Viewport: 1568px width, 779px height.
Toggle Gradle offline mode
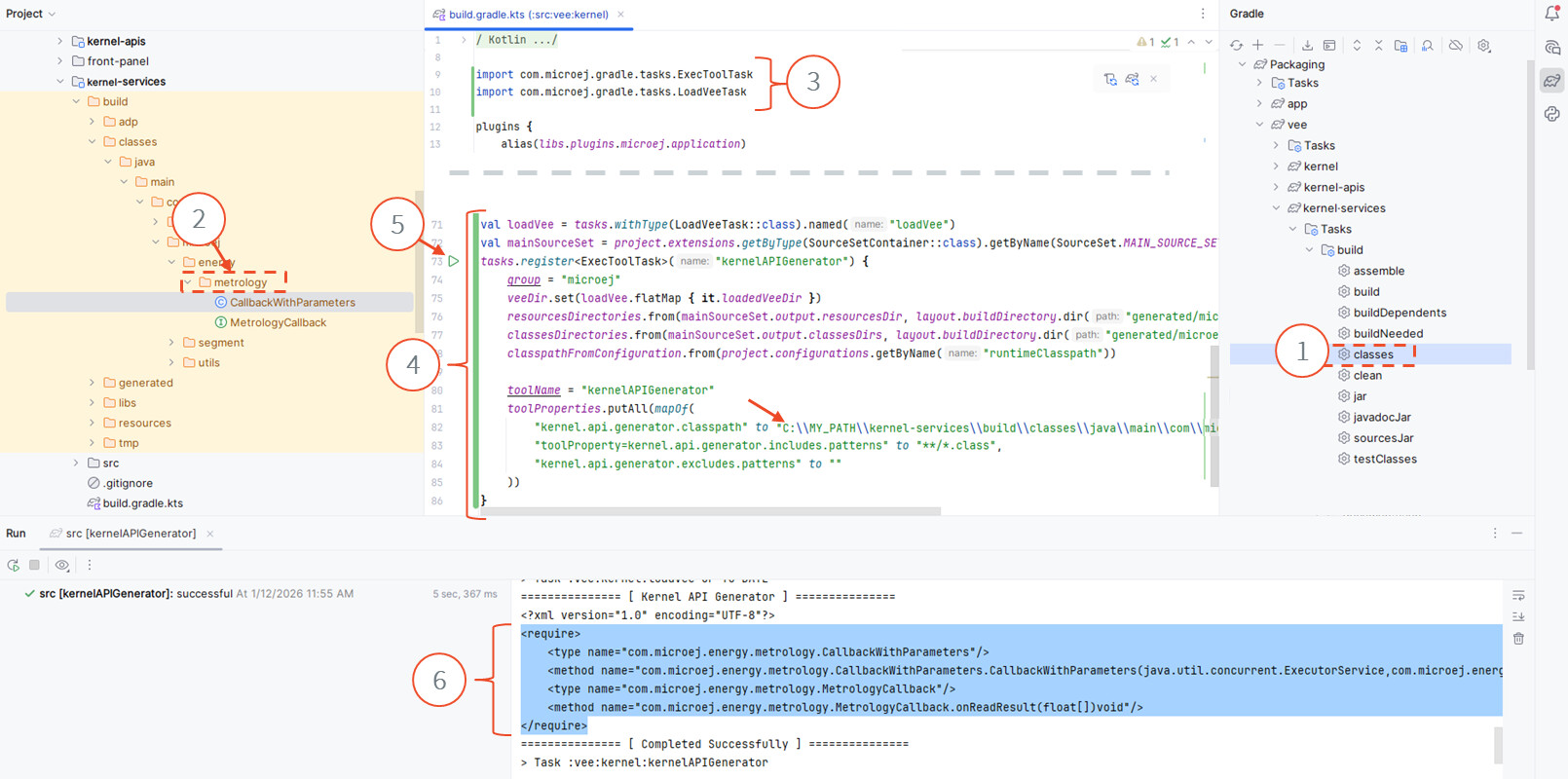tap(1455, 46)
